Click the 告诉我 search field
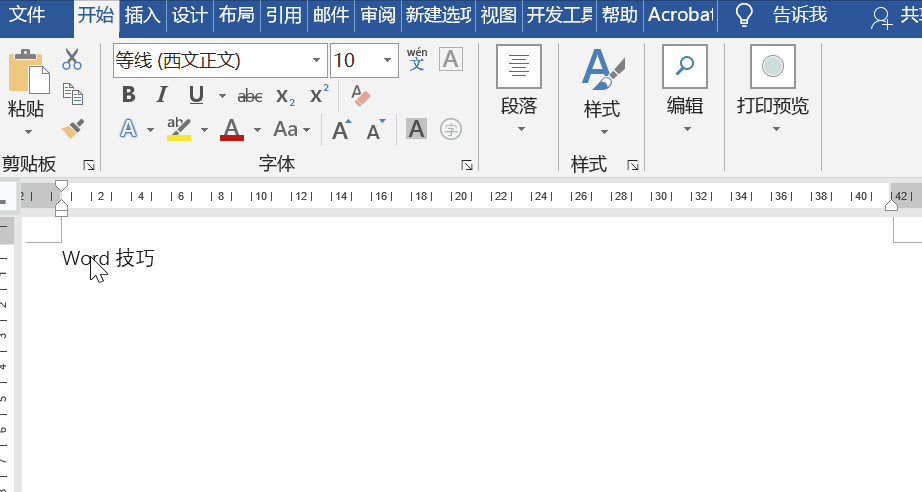922x492 pixels. pyautogui.click(x=800, y=15)
